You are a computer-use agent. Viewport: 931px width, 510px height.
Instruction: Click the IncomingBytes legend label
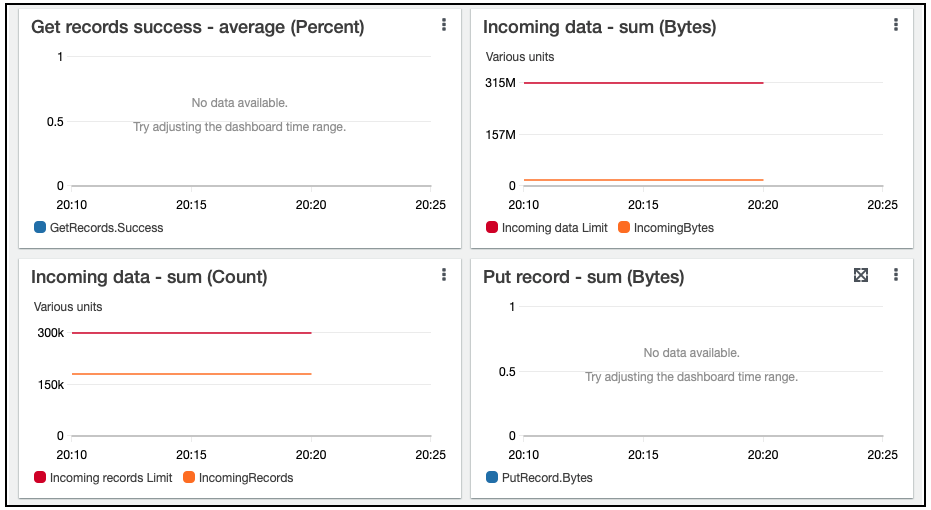tap(674, 228)
